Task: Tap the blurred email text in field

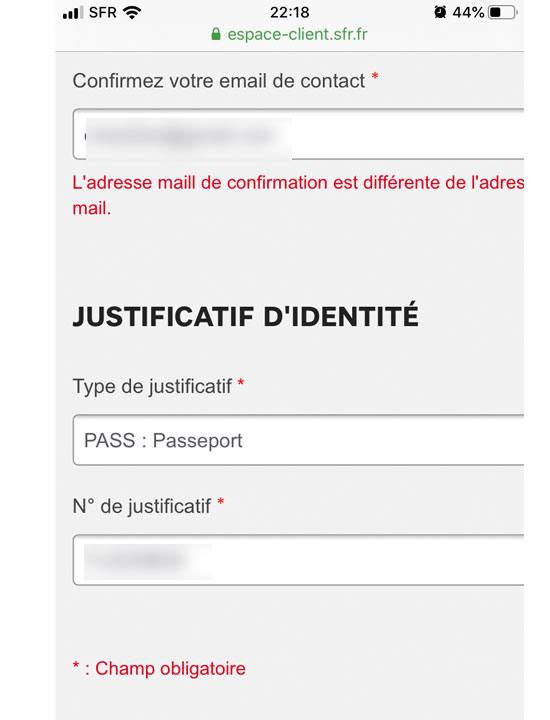Action: tap(188, 137)
